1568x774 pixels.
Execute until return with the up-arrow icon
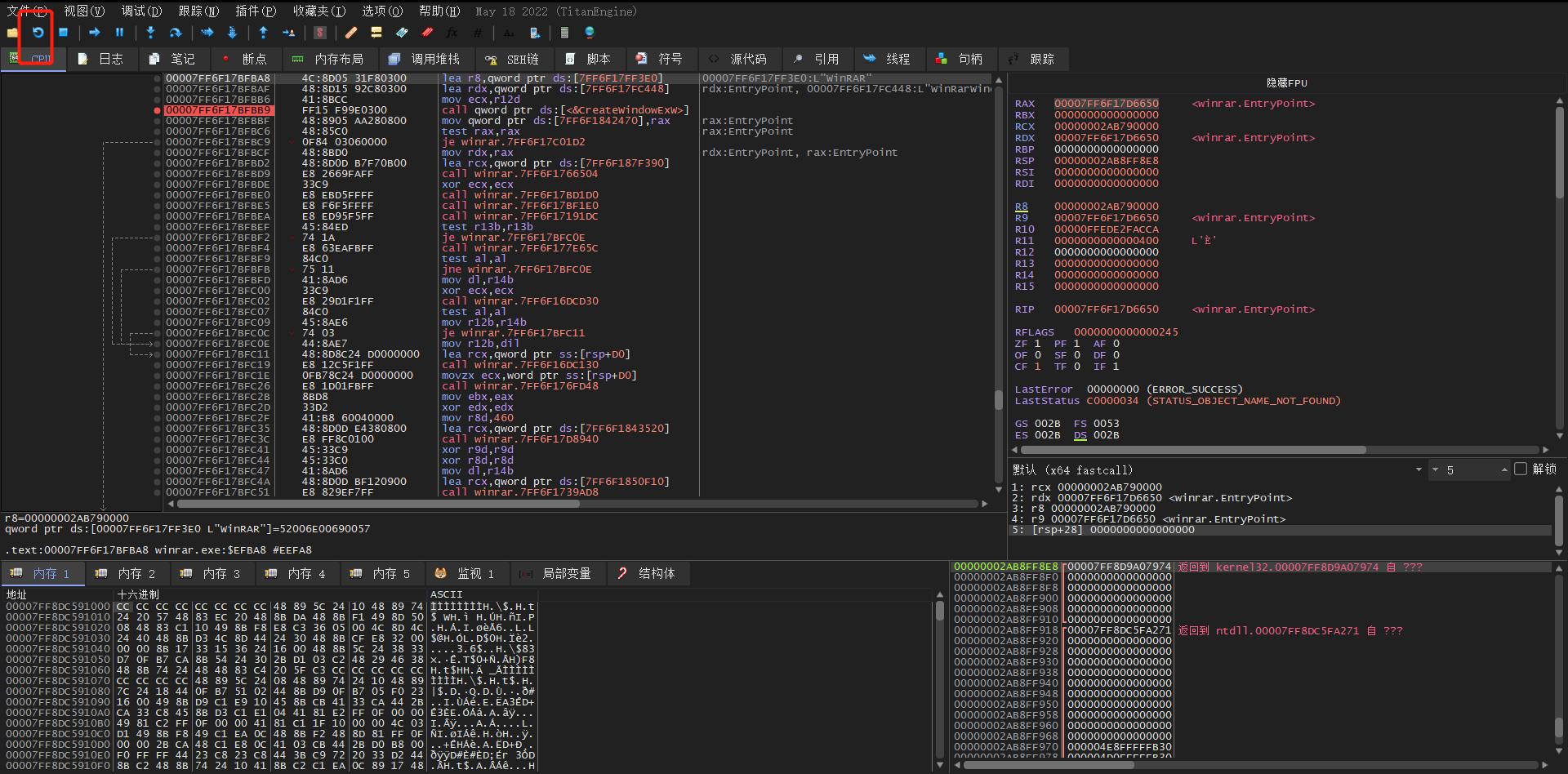(x=263, y=33)
